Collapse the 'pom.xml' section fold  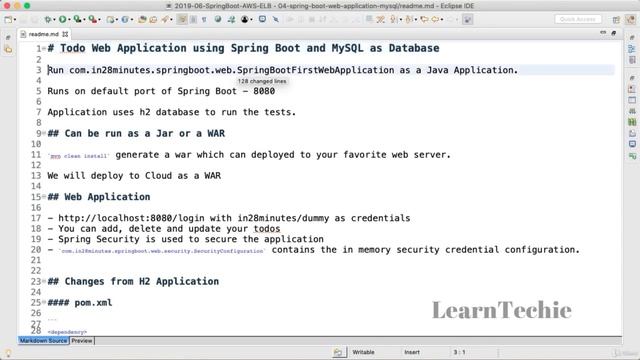pos(44,302)
